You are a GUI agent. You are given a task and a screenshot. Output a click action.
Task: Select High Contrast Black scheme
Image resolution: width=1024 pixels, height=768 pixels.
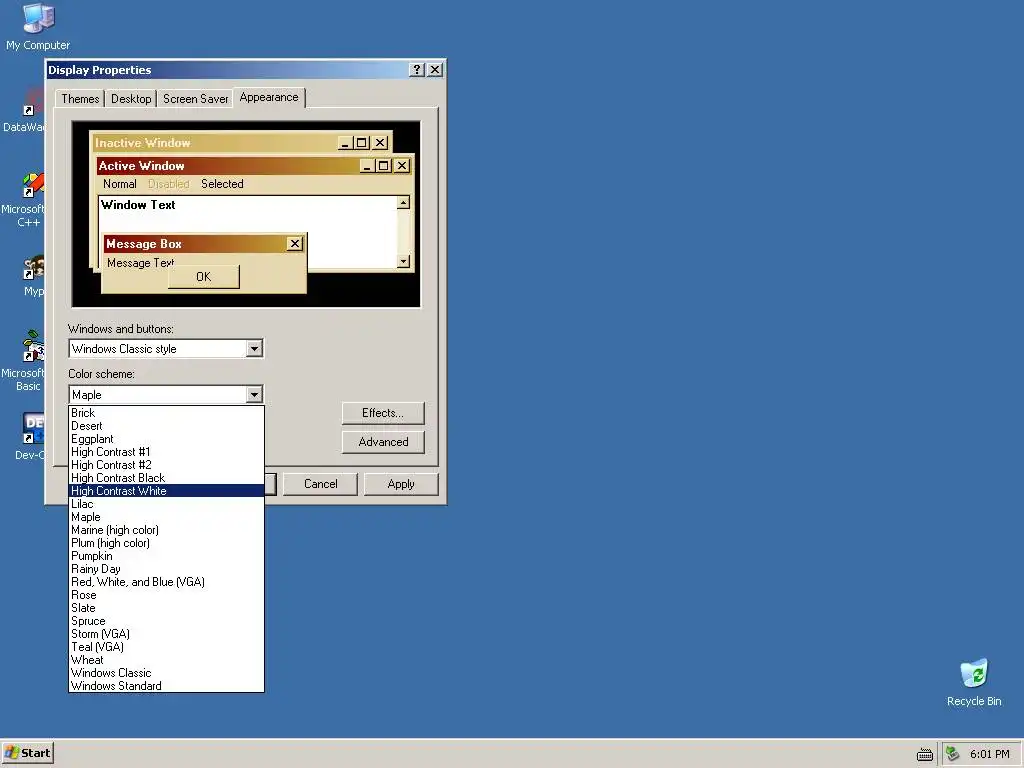pyautogui.click(x=167, y=478)
